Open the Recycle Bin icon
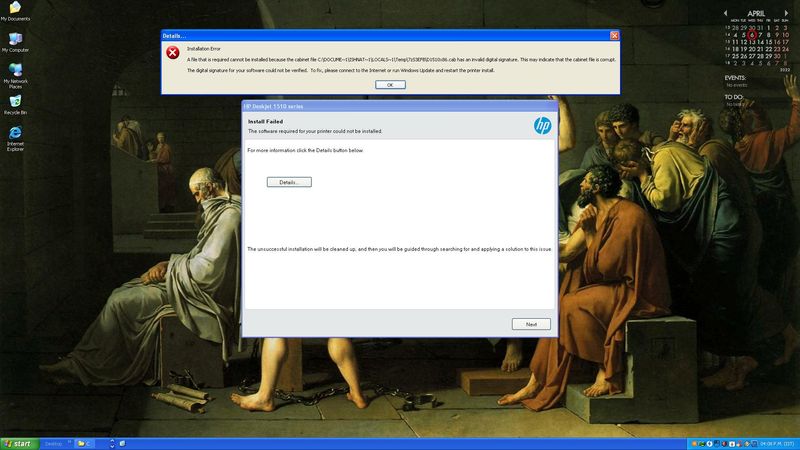Image resolution: width=800 pixels, height=450 pixels. (x=15, y=102)
